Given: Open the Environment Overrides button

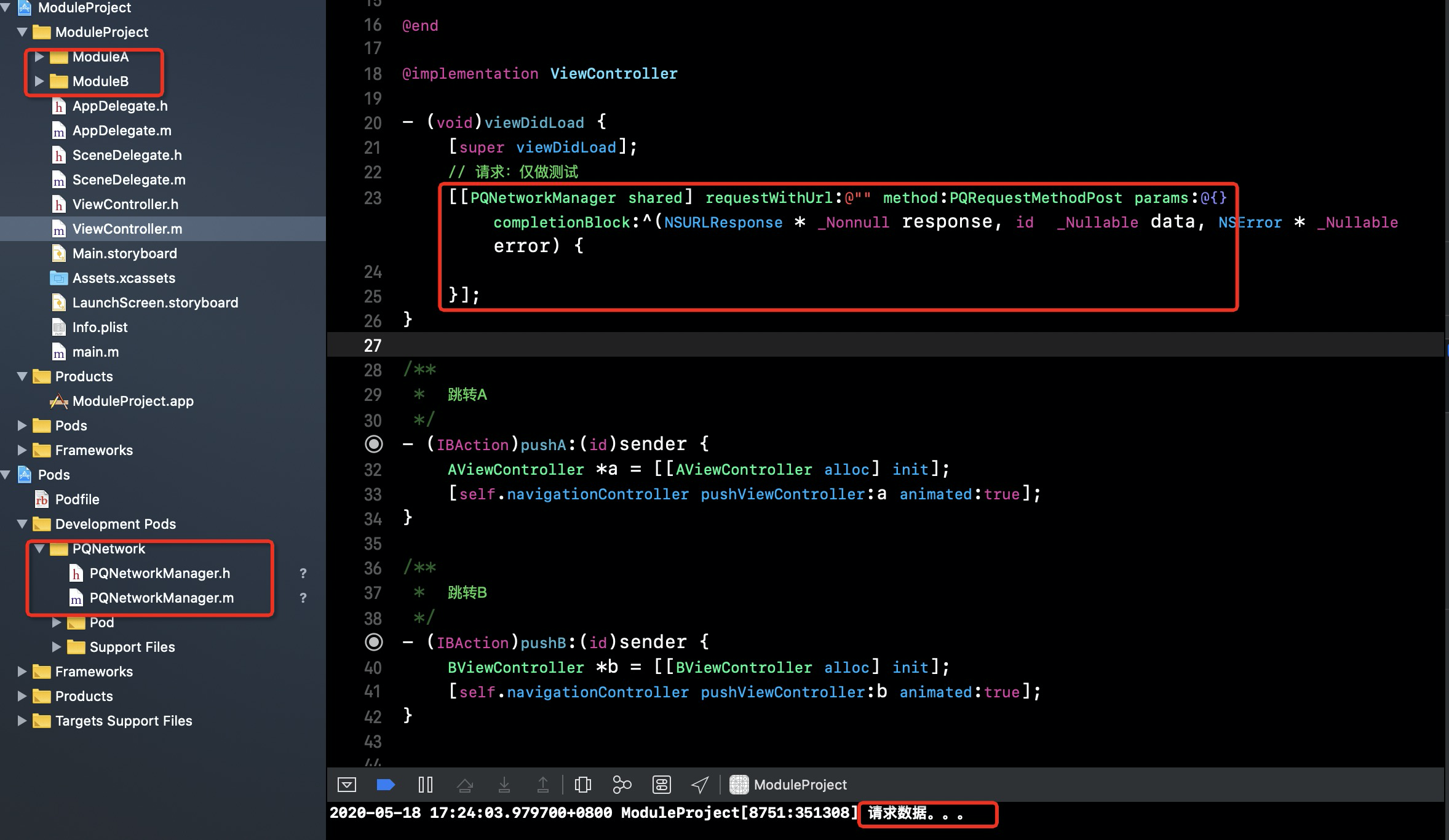Looking at the screenshot, I should point(661,785).
